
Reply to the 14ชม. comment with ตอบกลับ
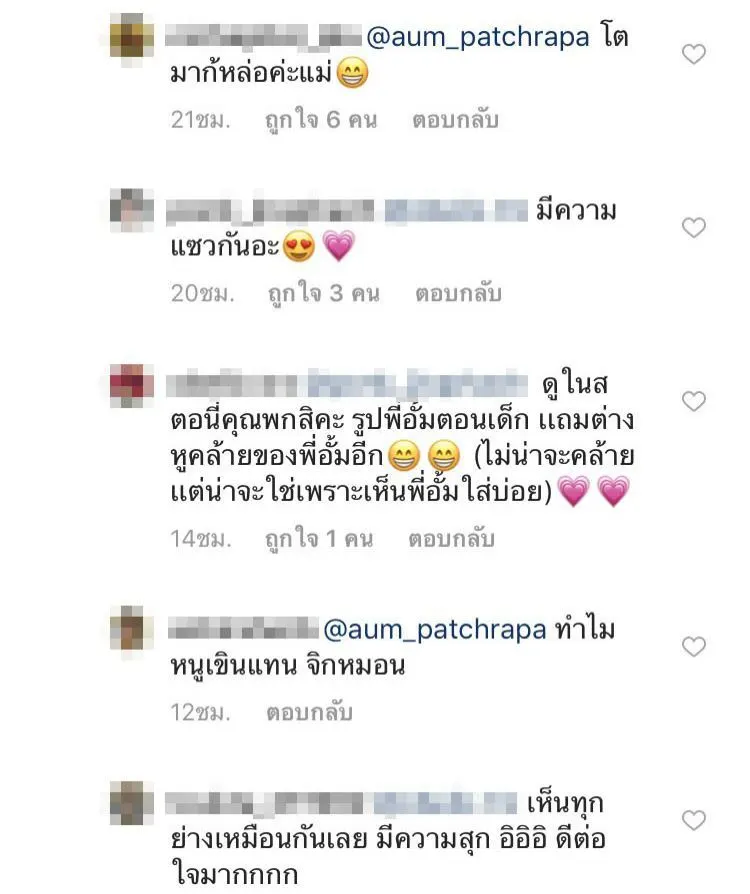click(x=451, y=539)
